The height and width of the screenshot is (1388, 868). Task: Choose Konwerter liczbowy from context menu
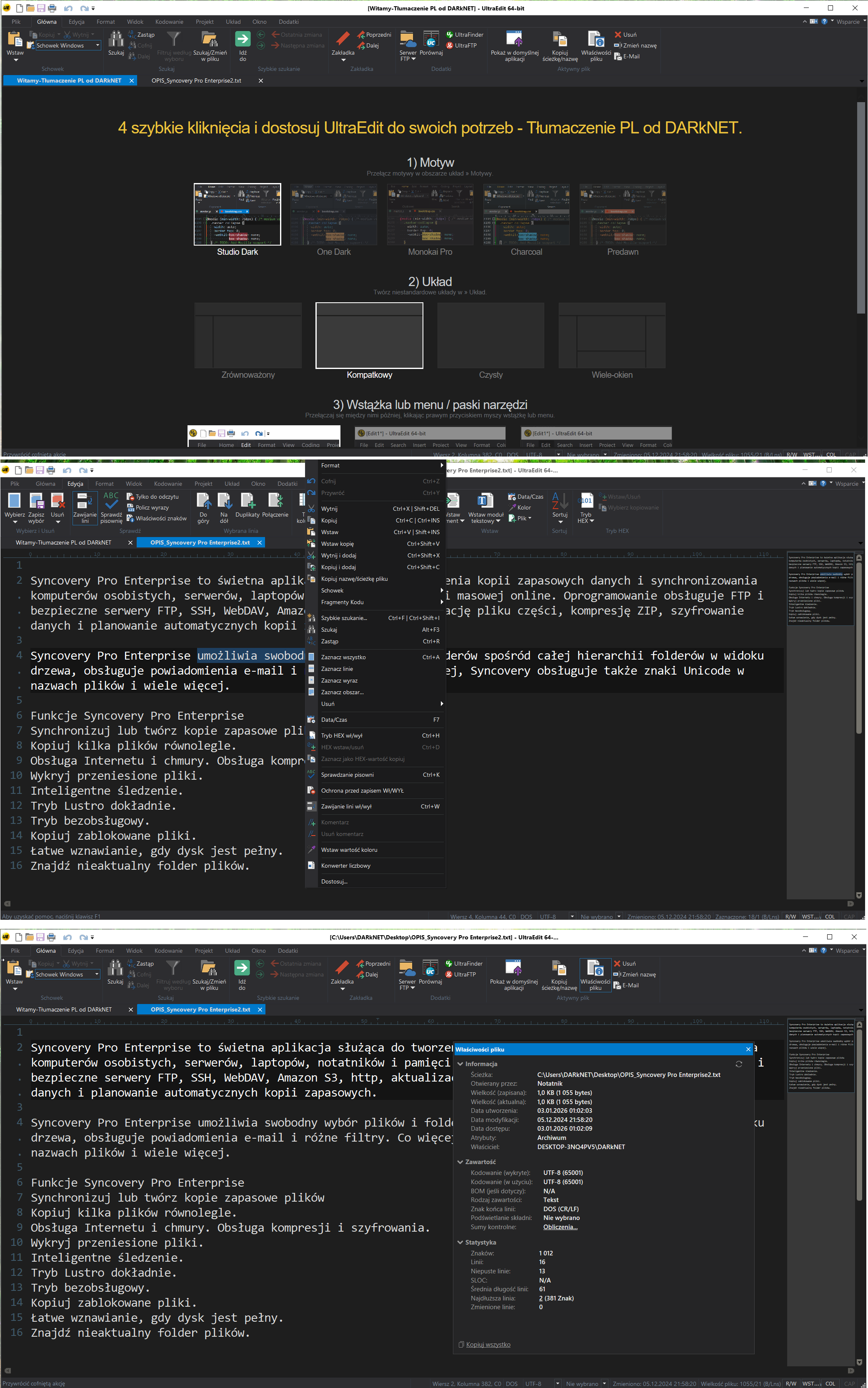(345, 866)
